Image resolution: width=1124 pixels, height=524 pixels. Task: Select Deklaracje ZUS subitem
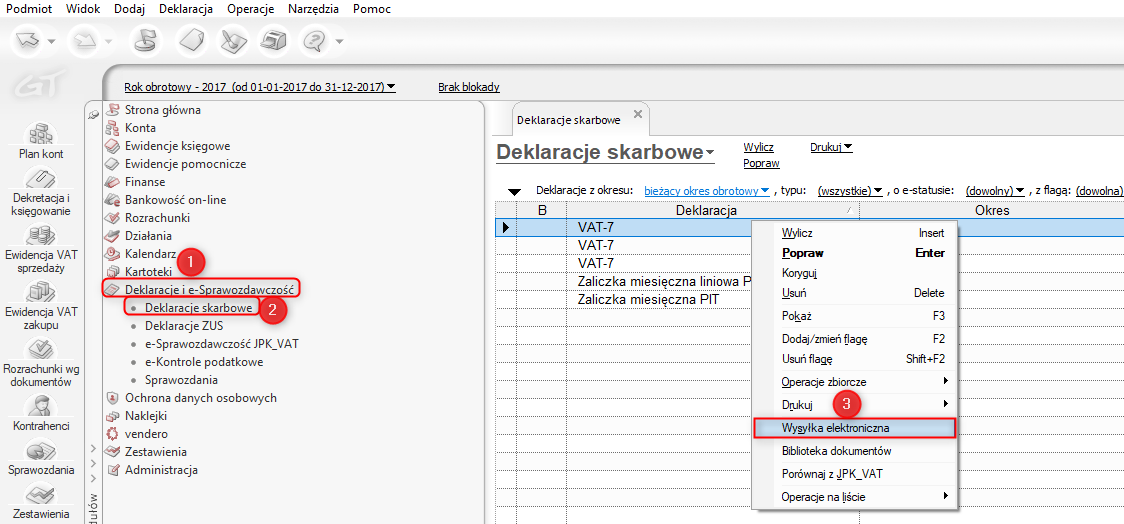[184, 326]
